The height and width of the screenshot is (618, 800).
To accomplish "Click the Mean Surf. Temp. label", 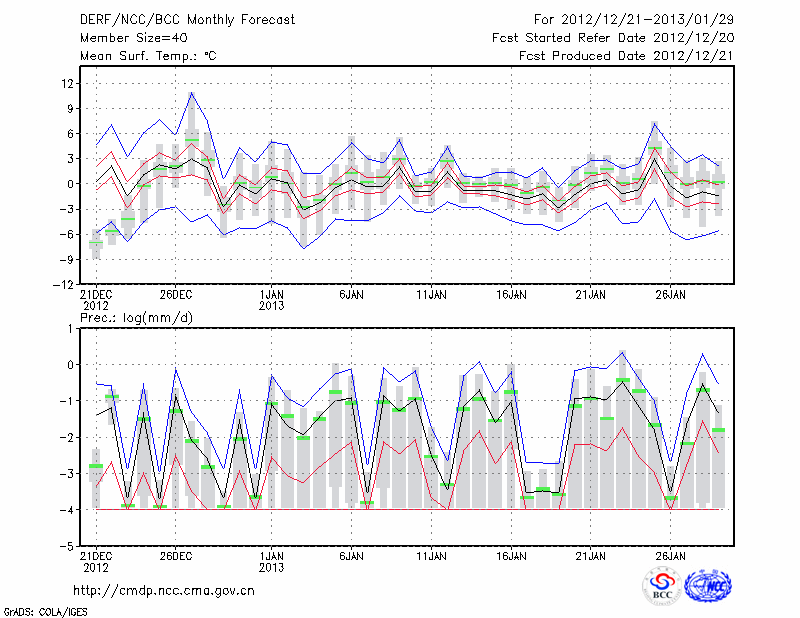I will (x=148, y=56).
